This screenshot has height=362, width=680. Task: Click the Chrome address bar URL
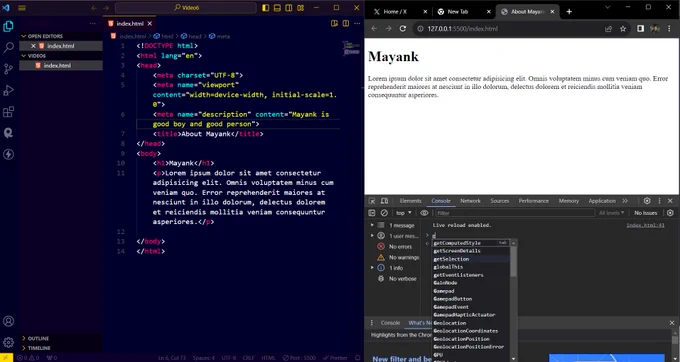point(462,29)
